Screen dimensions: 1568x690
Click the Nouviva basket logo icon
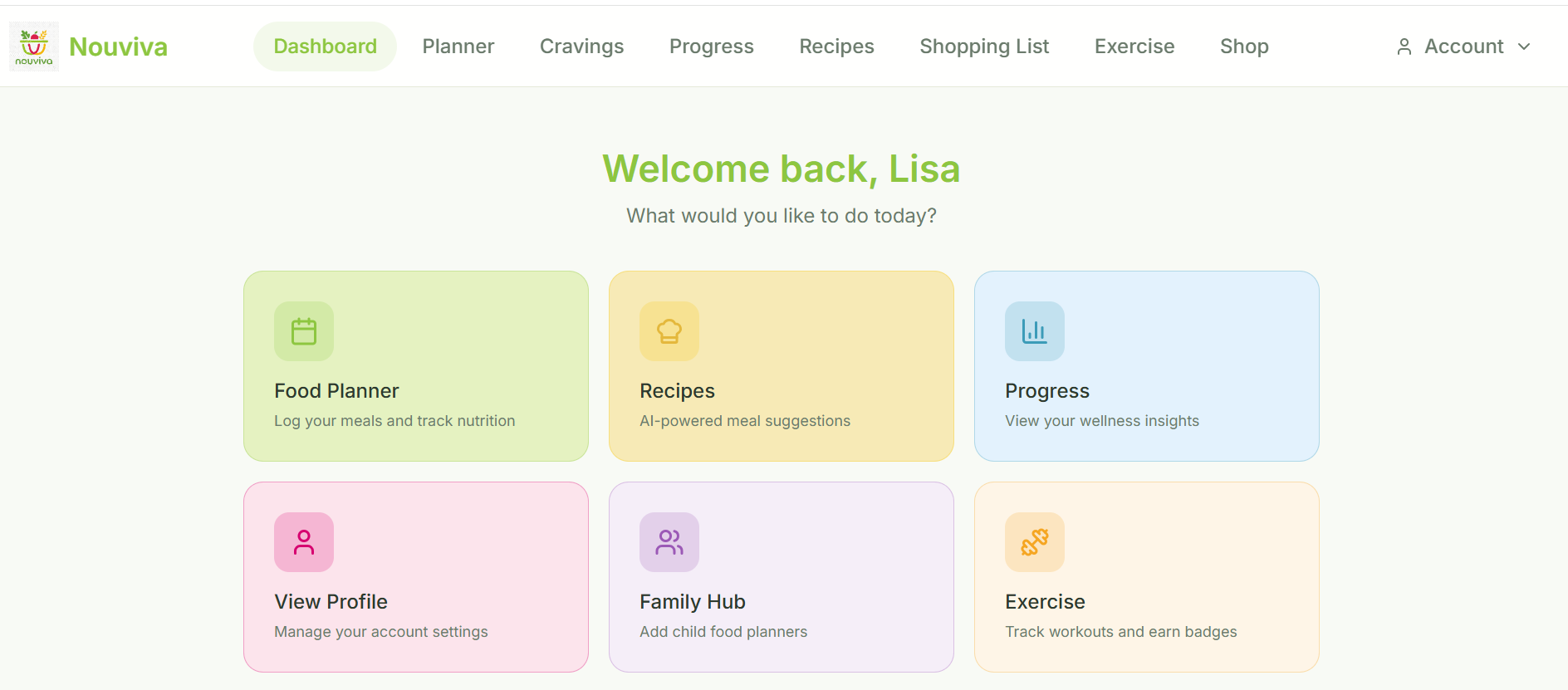coord(34,46)
